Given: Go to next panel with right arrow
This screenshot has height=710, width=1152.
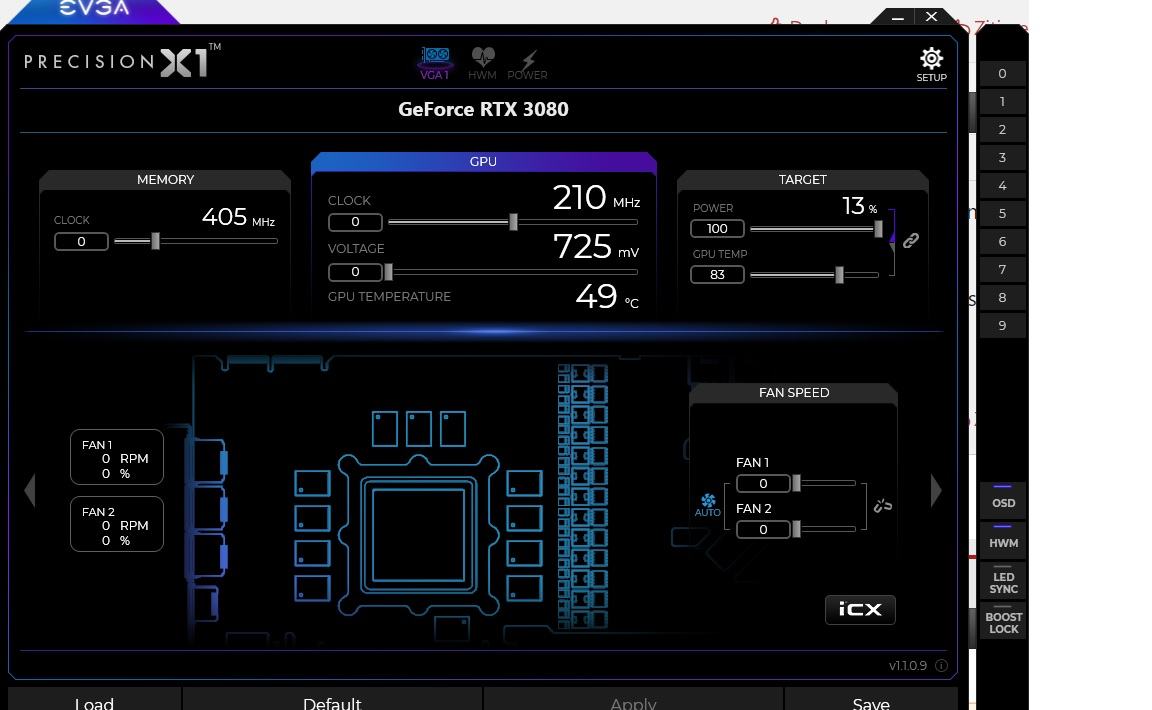Looking at the screenshot, I should click(936, 490).
